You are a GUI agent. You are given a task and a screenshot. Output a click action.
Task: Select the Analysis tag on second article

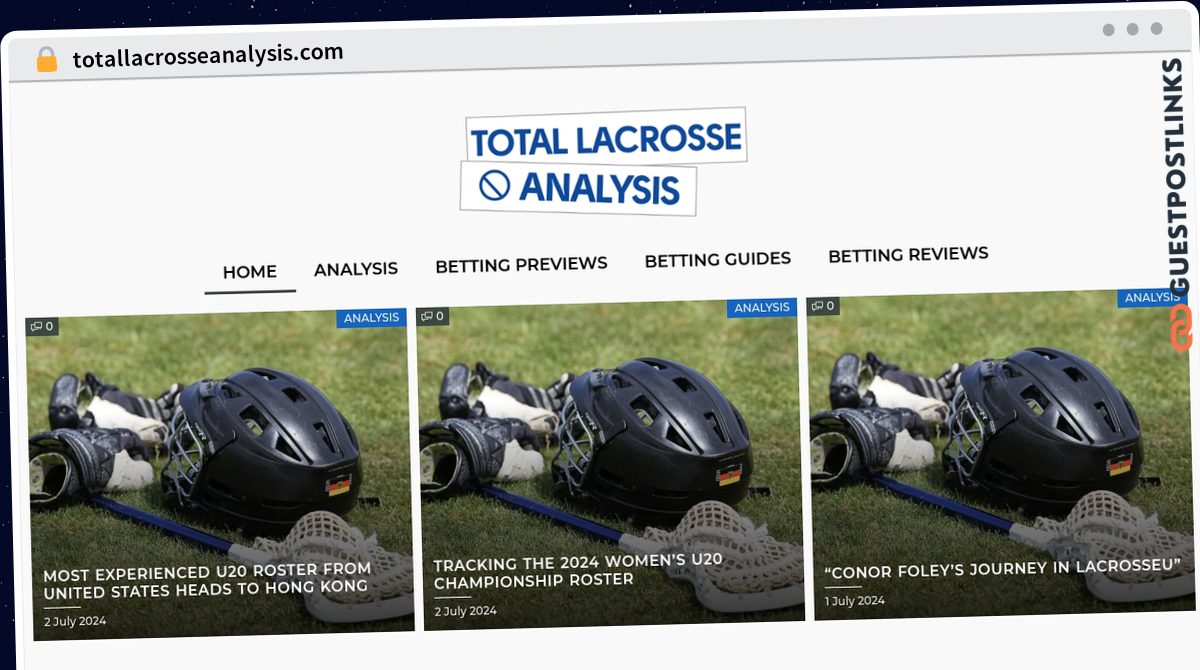(x=762, y=308)
